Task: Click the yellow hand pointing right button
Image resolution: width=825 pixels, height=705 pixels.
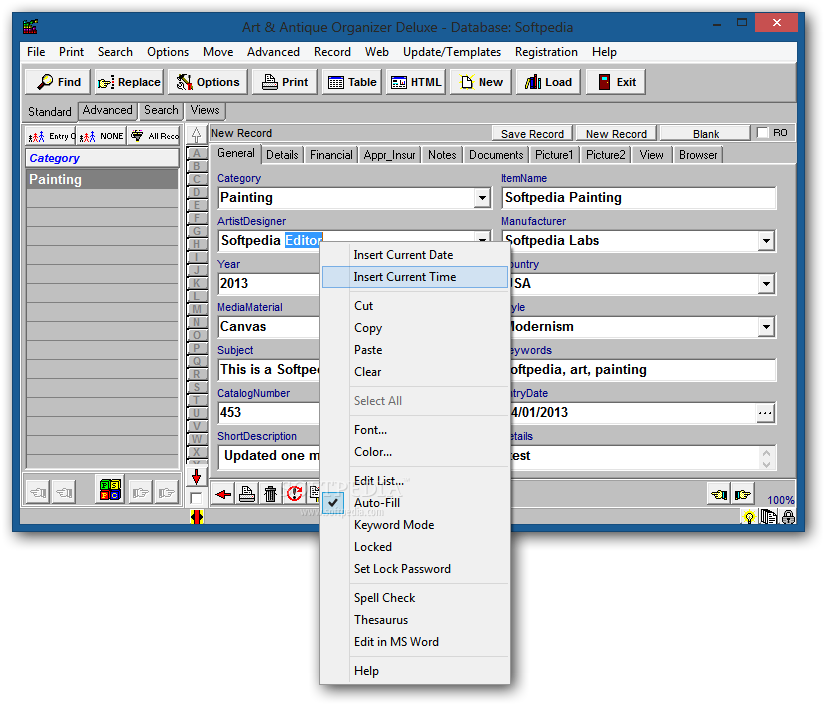Action: click(x=742, y=495)
